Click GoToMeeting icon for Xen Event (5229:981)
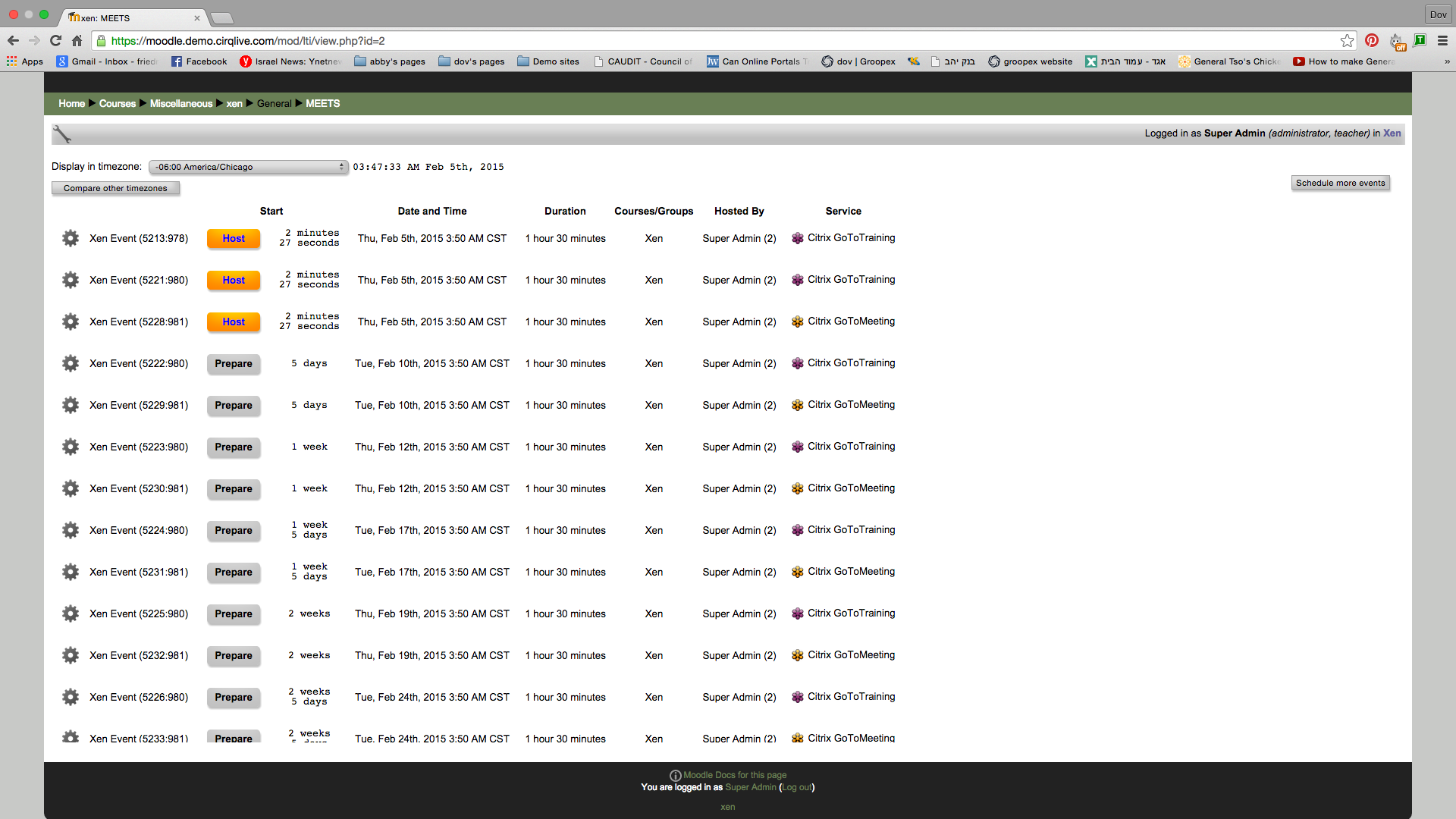The height and width of the screenshot is (819, 1456). 798,405
